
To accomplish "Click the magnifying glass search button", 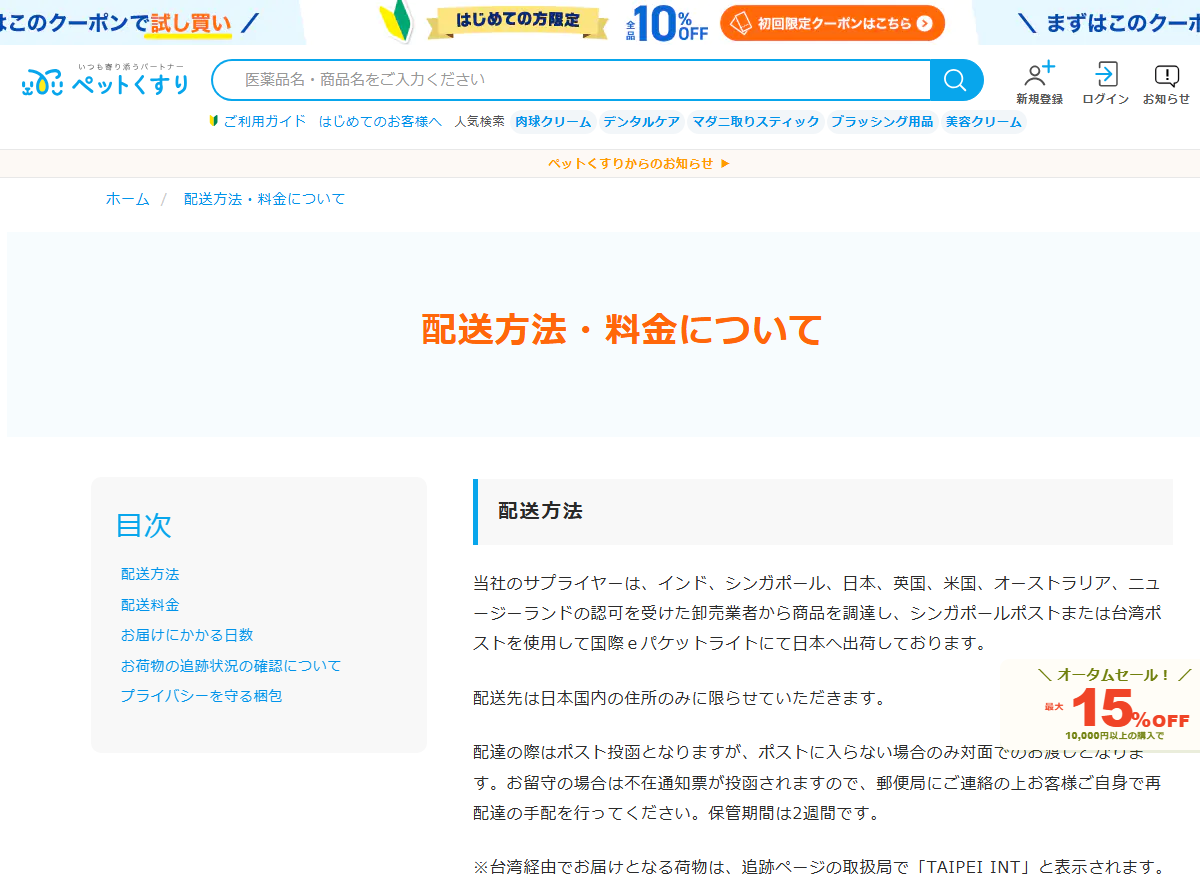I will point(956,80).
